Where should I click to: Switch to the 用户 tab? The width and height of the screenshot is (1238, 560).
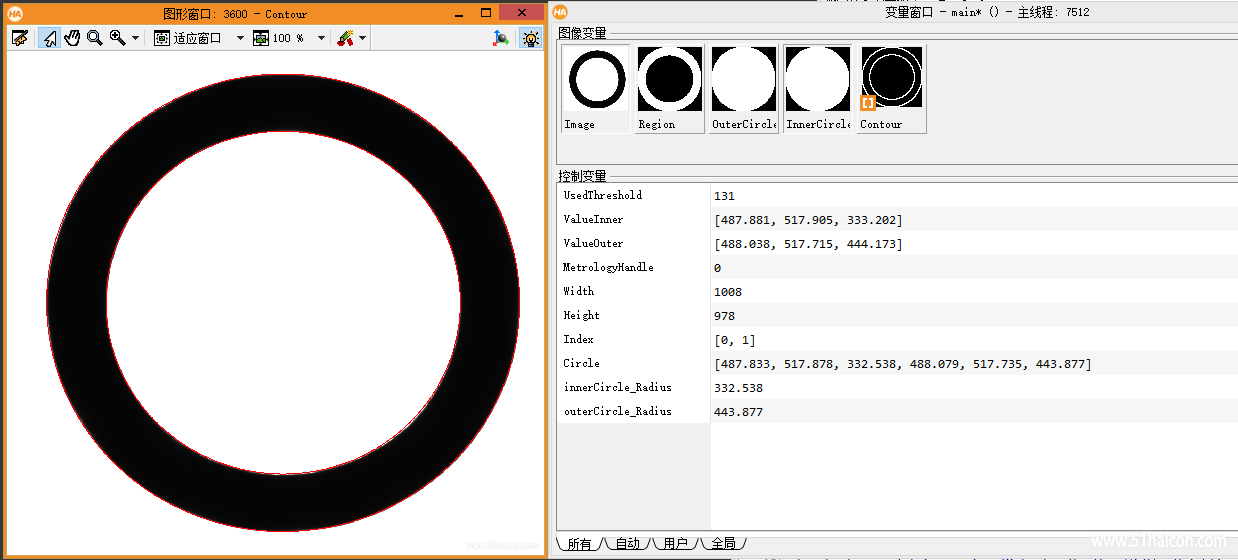coord(675,544)
